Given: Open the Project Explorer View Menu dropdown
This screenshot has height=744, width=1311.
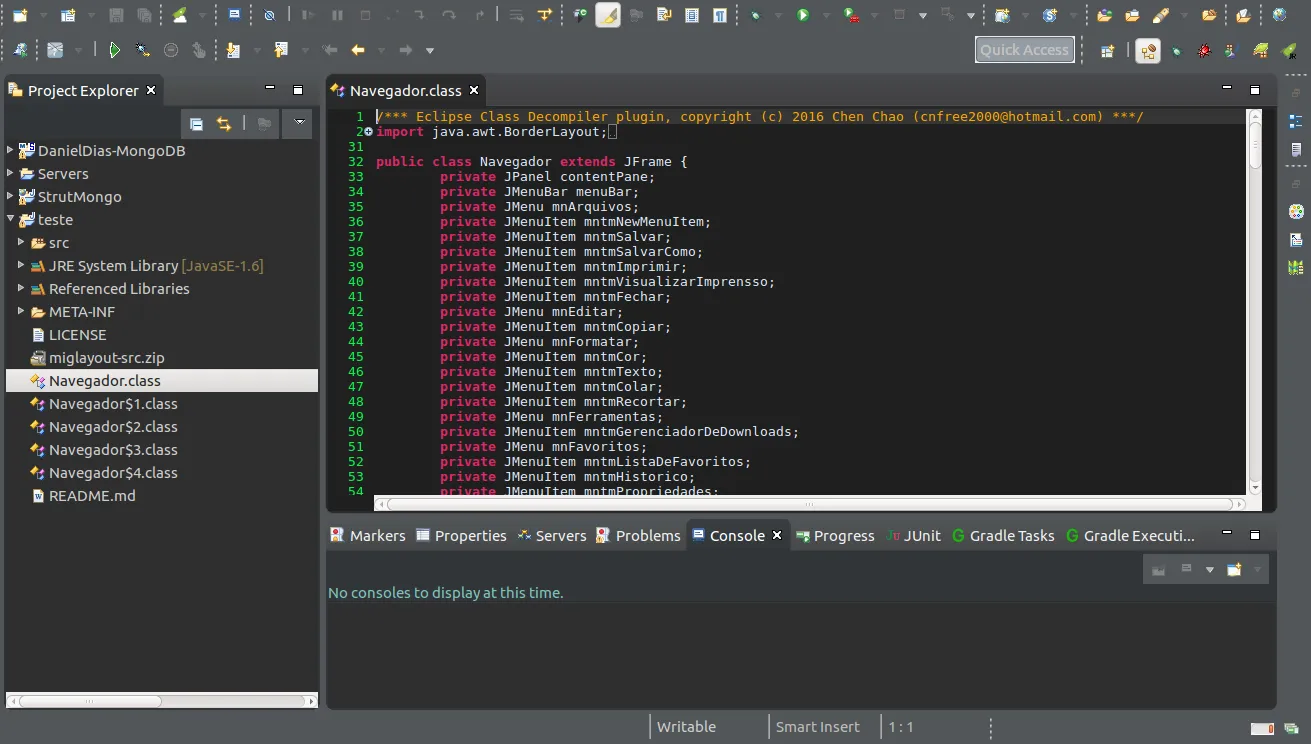Looking at the screenshot, I should point(297,124).
